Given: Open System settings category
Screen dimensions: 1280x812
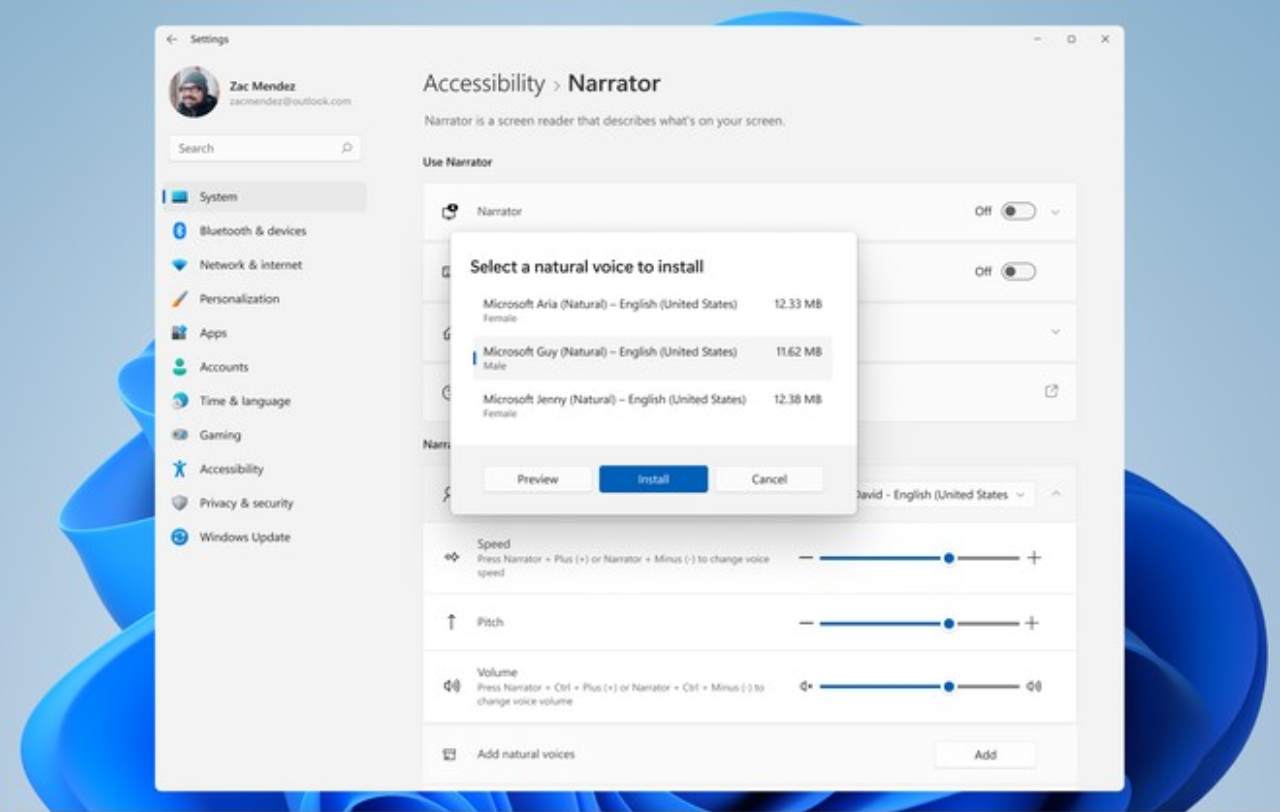Looking at the screenshot, I should (265, 197).
